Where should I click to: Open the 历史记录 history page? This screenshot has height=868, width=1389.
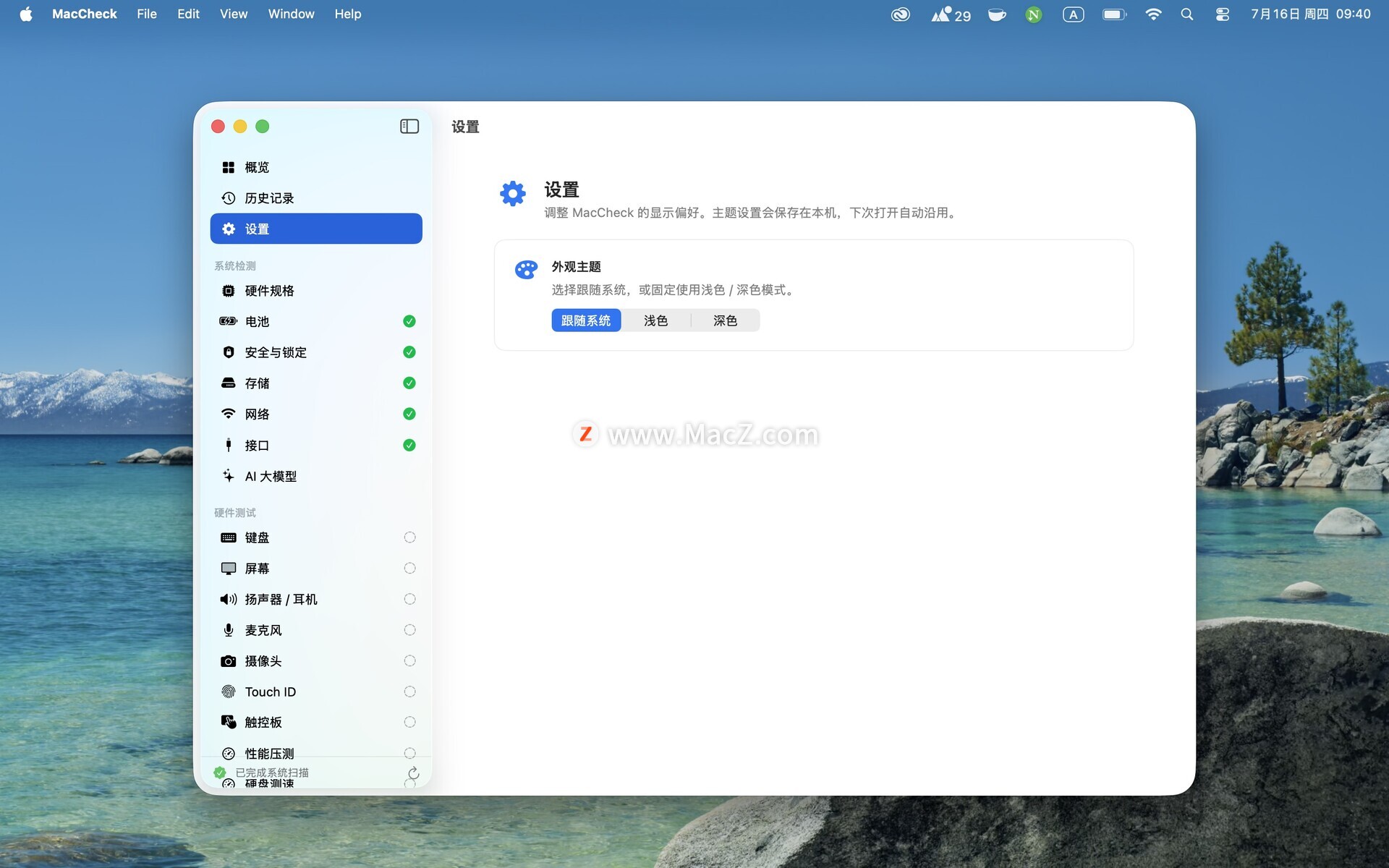pos(316,198)
